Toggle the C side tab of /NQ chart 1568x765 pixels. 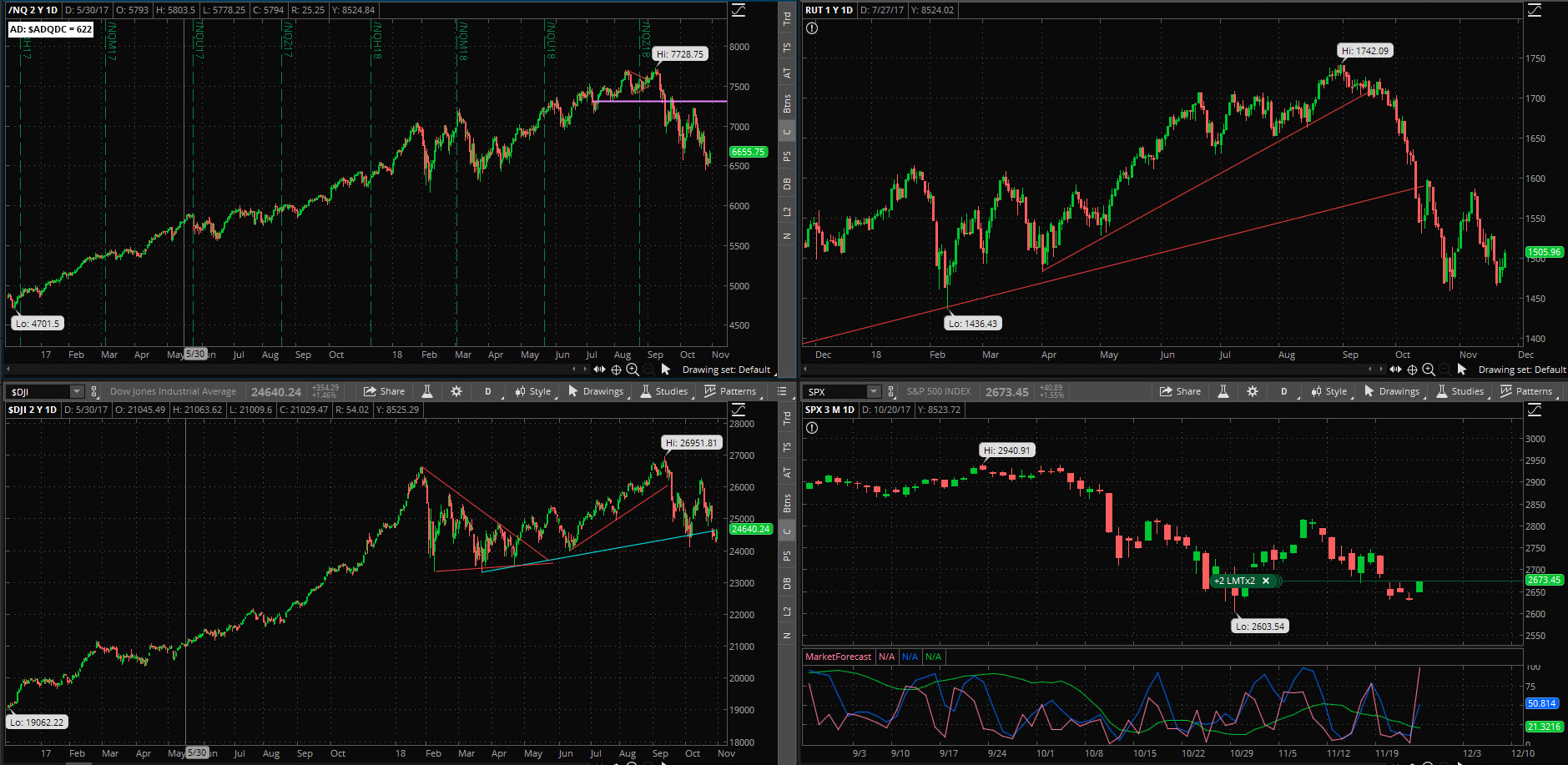point(787,132)
